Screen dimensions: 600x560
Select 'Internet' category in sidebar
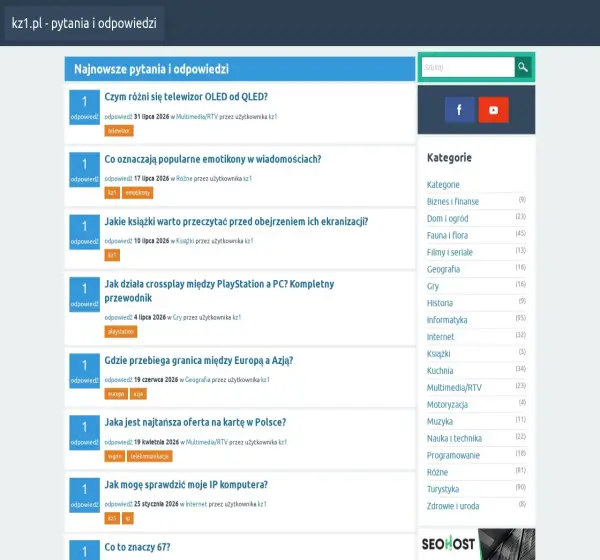[440, 337]
